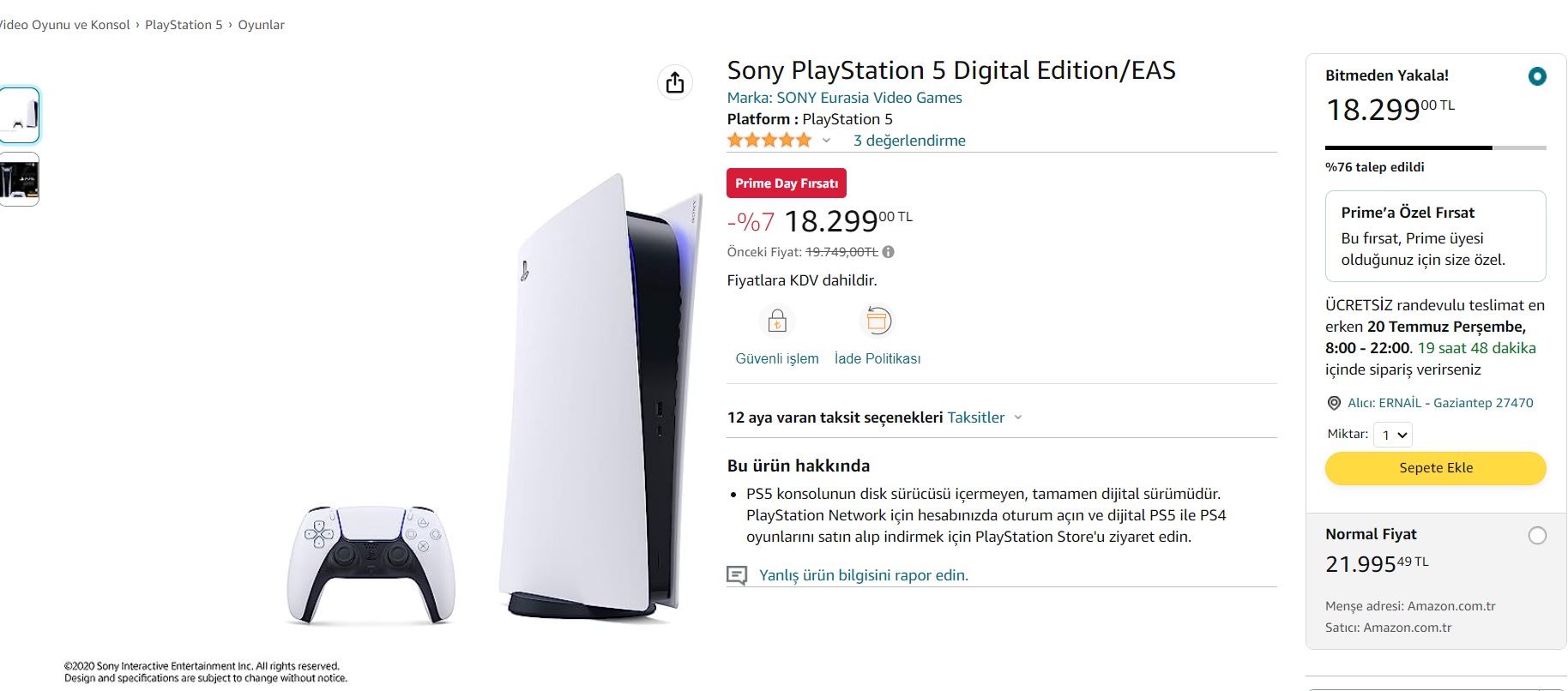Click the report speech-bubble icon
The image size is (1568, 691).
pyautogui.click(x=737, y=575)
